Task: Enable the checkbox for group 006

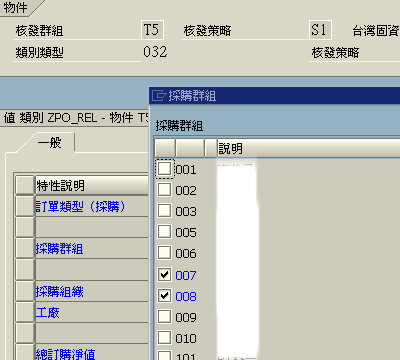Action: click(164, 253)
